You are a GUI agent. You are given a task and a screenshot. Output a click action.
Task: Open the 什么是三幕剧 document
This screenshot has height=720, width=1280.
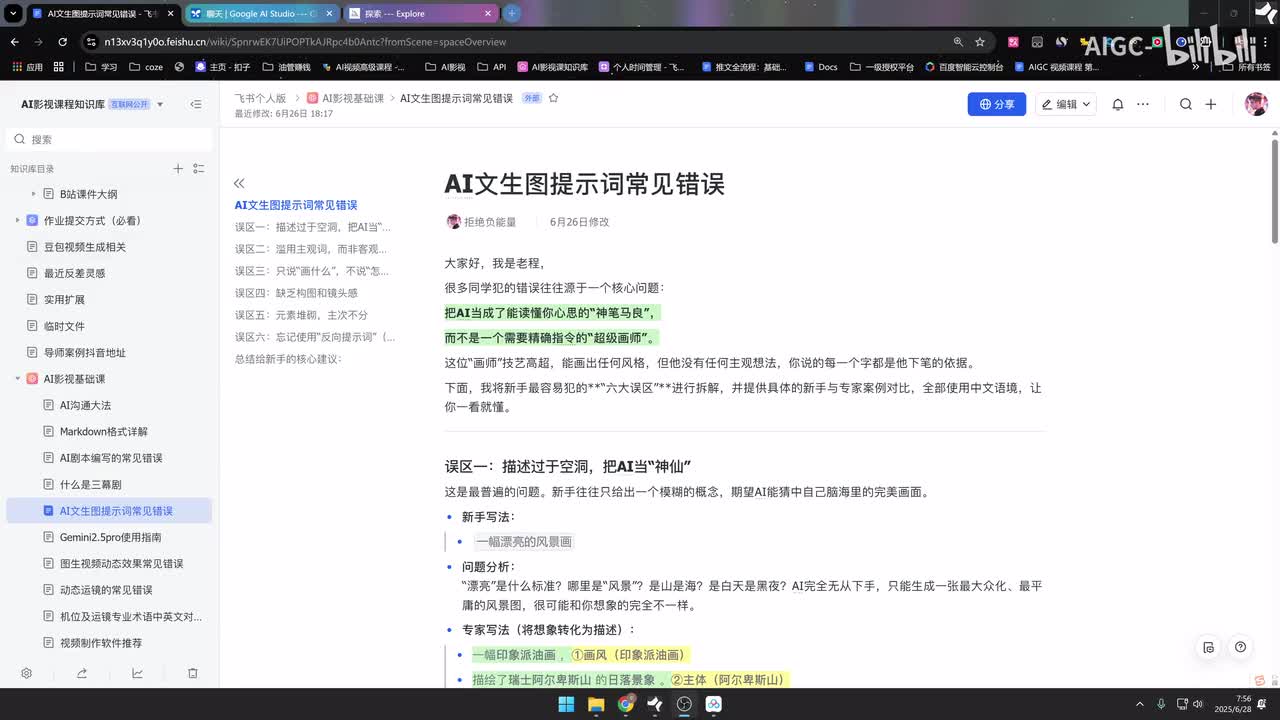pyautogui.click(x=90, y=484)
